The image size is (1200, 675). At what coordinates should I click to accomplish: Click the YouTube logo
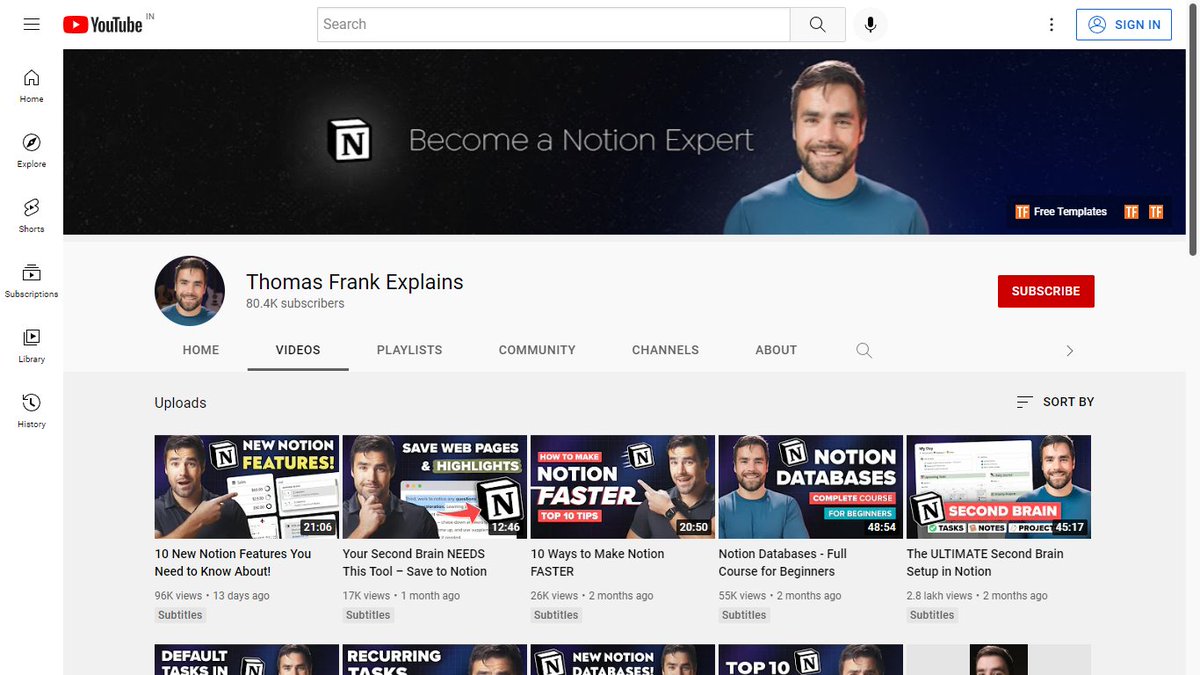pyautogui.click(x=103, y=24)
